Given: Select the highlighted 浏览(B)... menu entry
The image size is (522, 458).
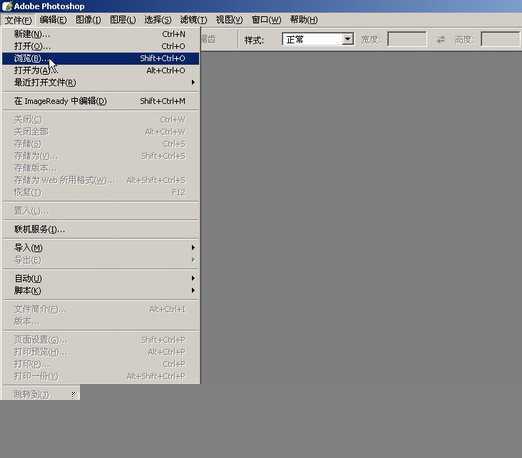Looking at the screenshot, I should (101, 58).
